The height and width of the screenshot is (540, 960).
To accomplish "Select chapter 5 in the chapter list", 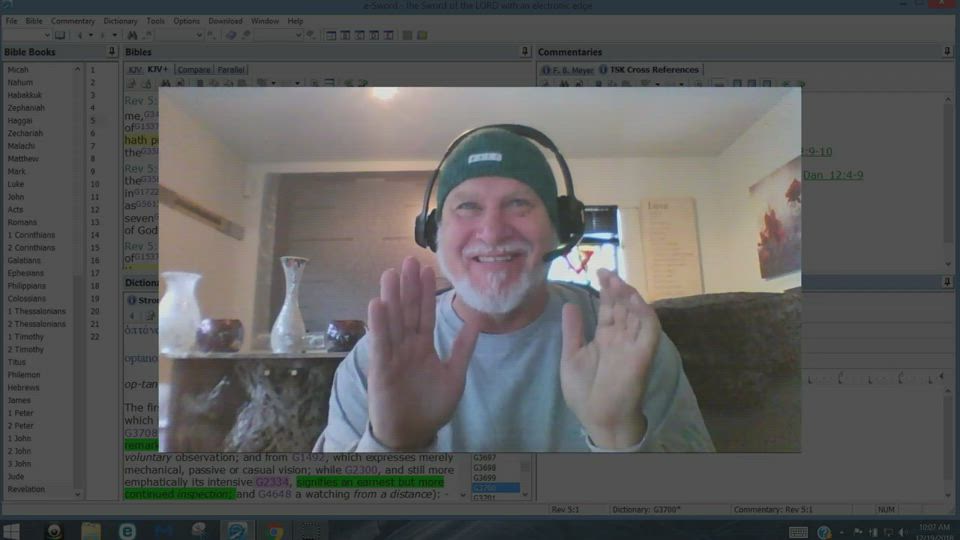I will point(93,121).
